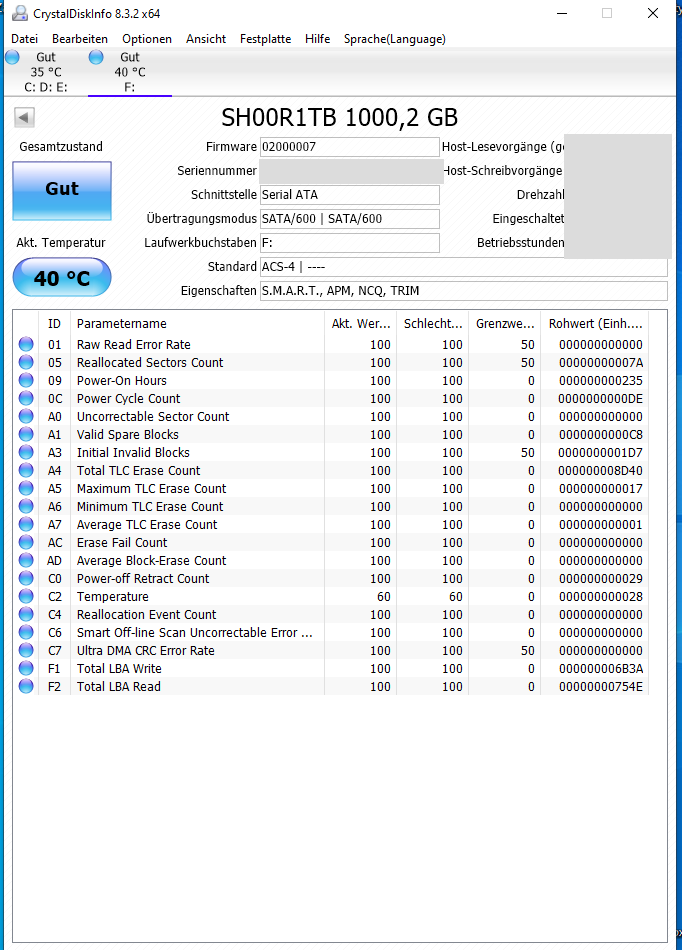
Task: Click the Eigenschaften field S.M.A.R.T., APM, NCQ, TRIM
Action: click(463, 291)
